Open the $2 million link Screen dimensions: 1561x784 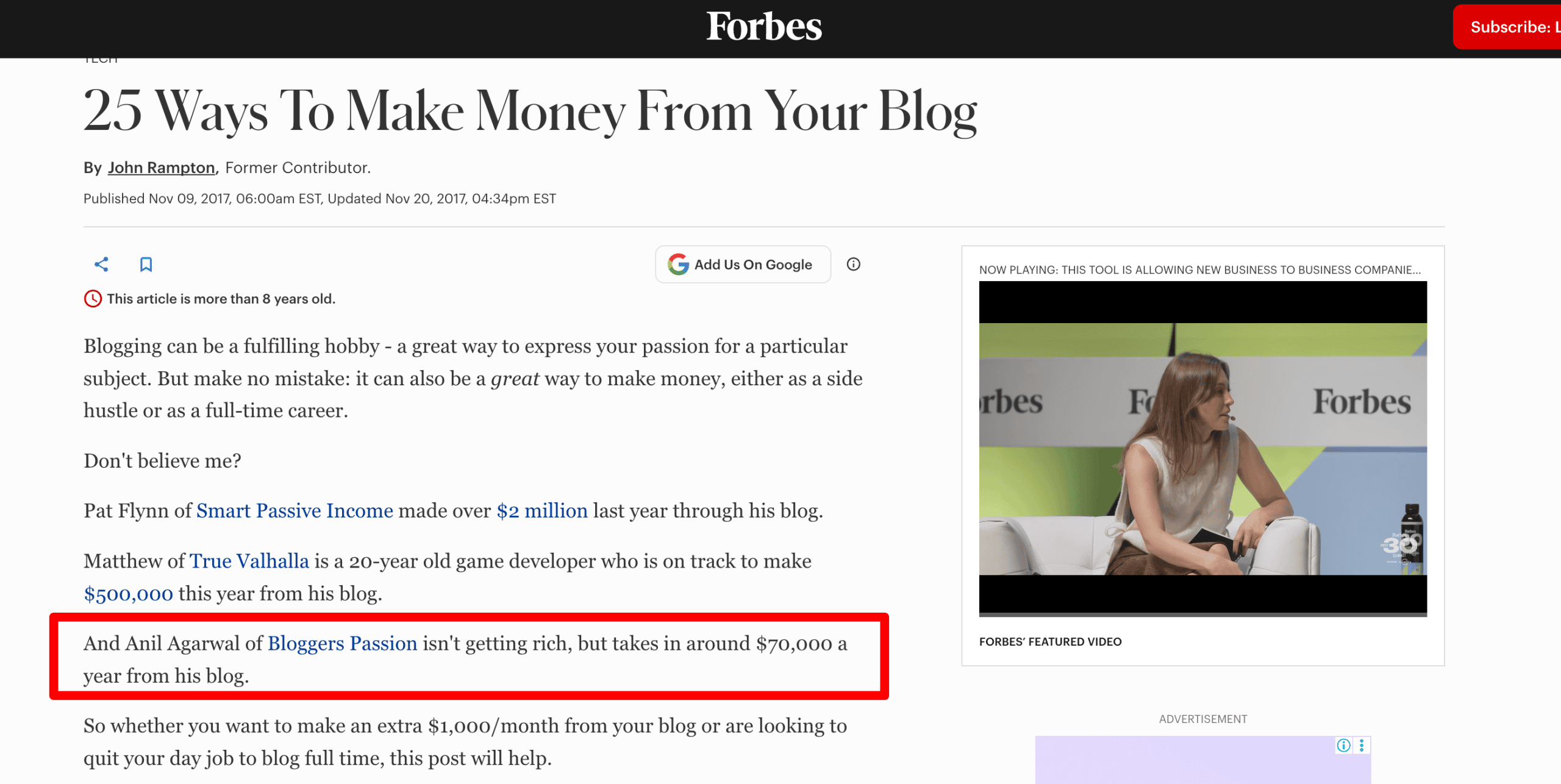pyautogui.click(x=541, y=511)
